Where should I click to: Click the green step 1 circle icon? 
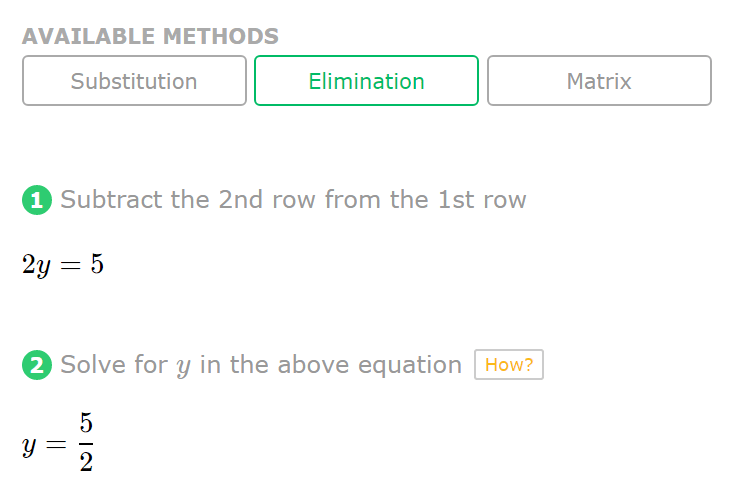(x=37, y=200)
